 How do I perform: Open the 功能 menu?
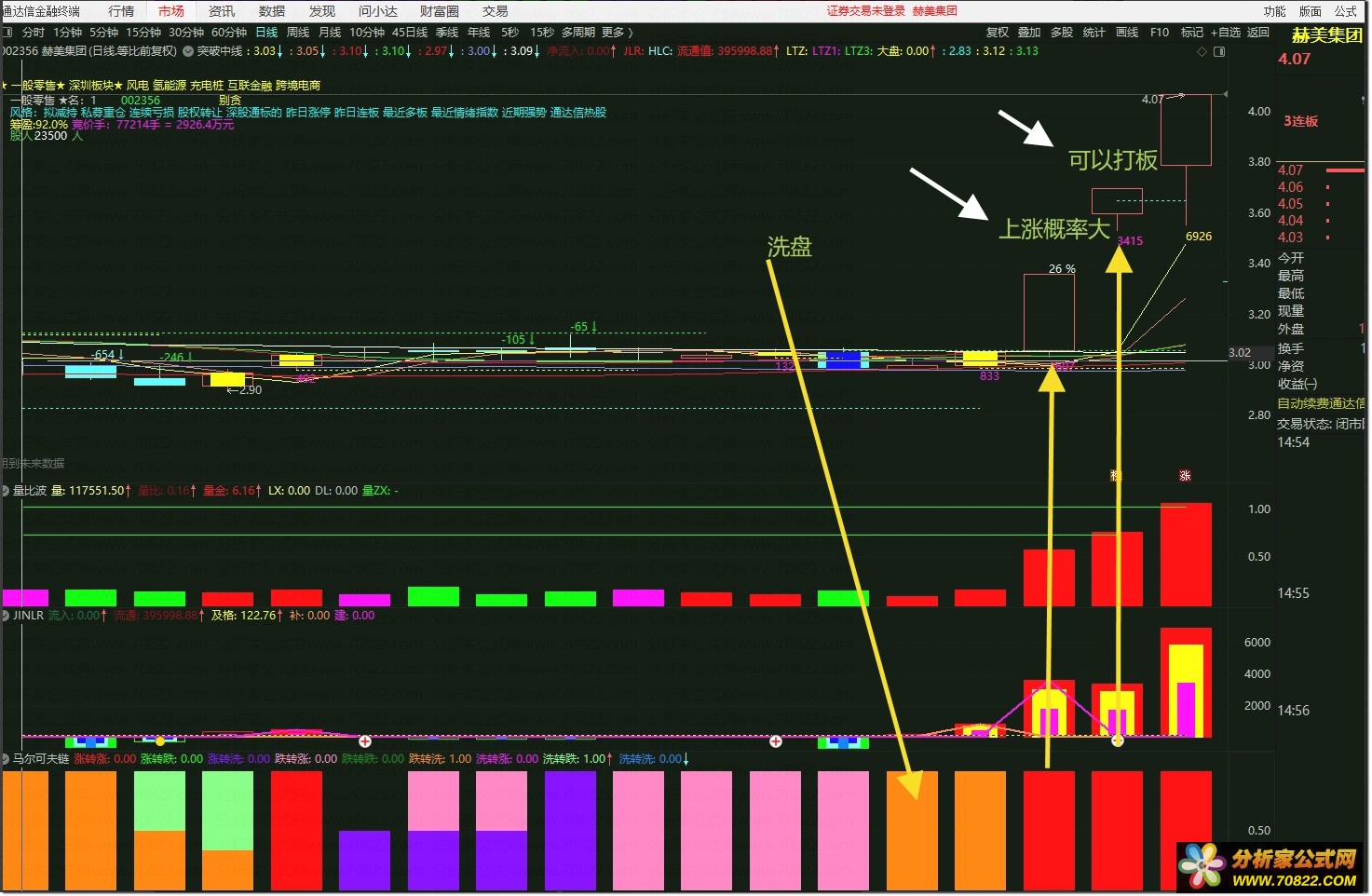(1275, 11)
